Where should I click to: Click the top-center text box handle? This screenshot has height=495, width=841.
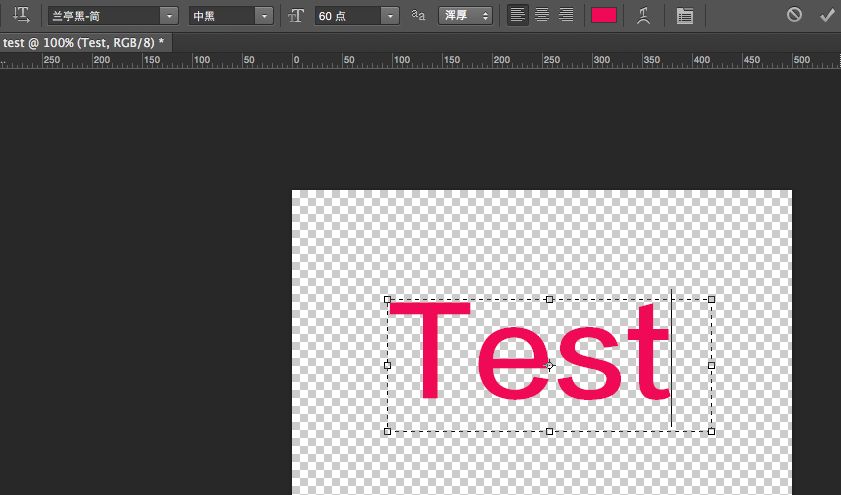[x=549, y=299]
